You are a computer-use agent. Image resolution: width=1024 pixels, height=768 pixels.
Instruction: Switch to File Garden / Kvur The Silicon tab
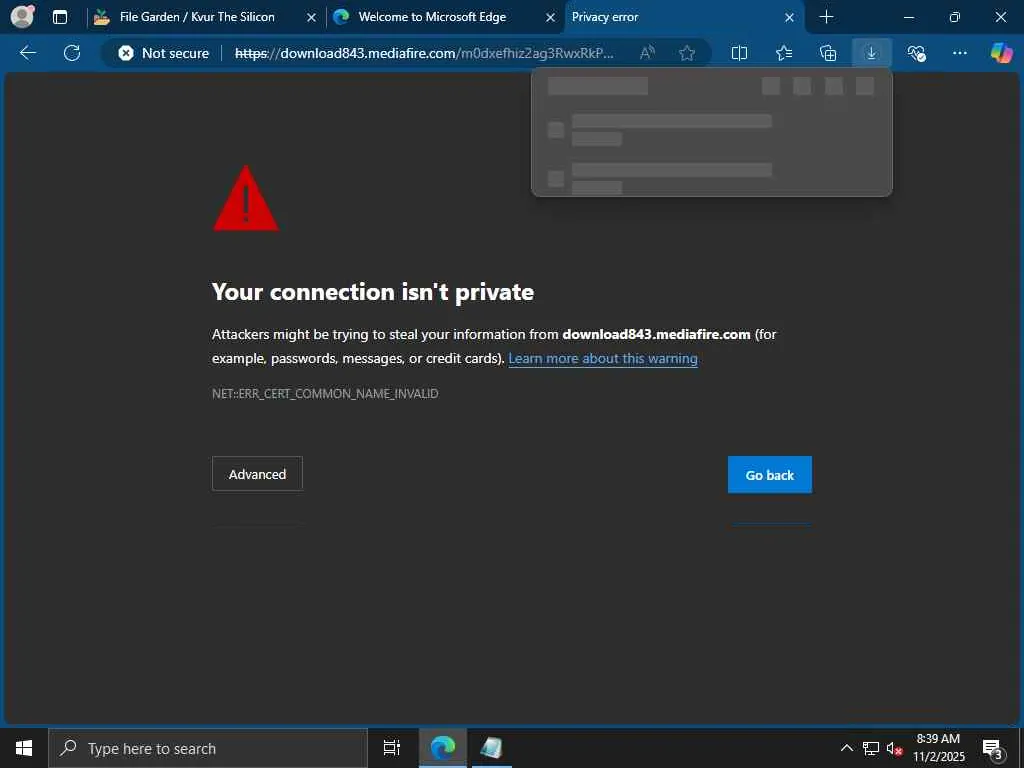pos(197,17)
